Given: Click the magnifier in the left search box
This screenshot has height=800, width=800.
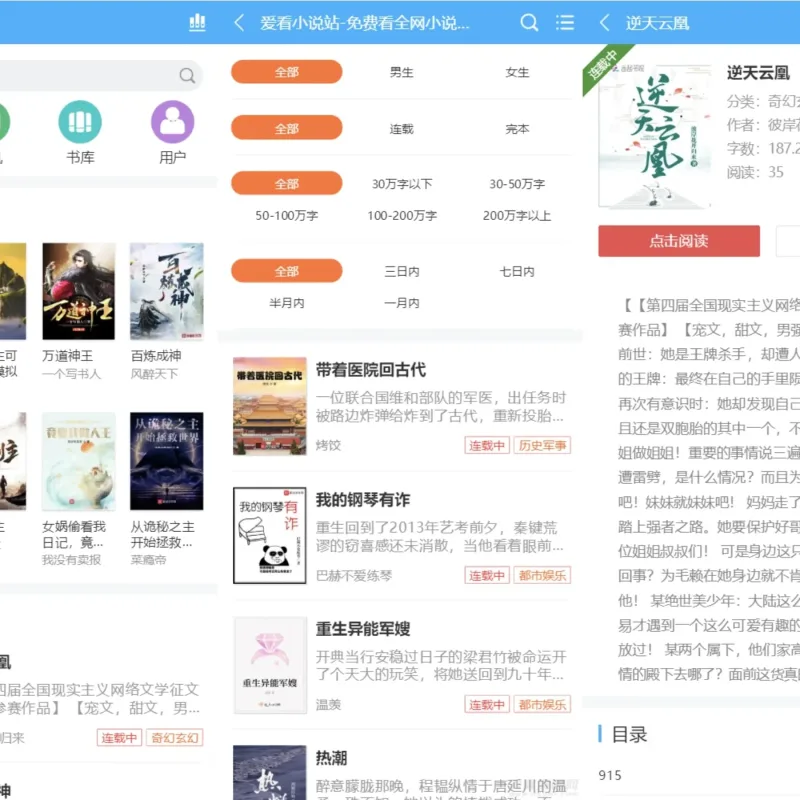Looking at the screenshot, I should [x=187, y=76].
